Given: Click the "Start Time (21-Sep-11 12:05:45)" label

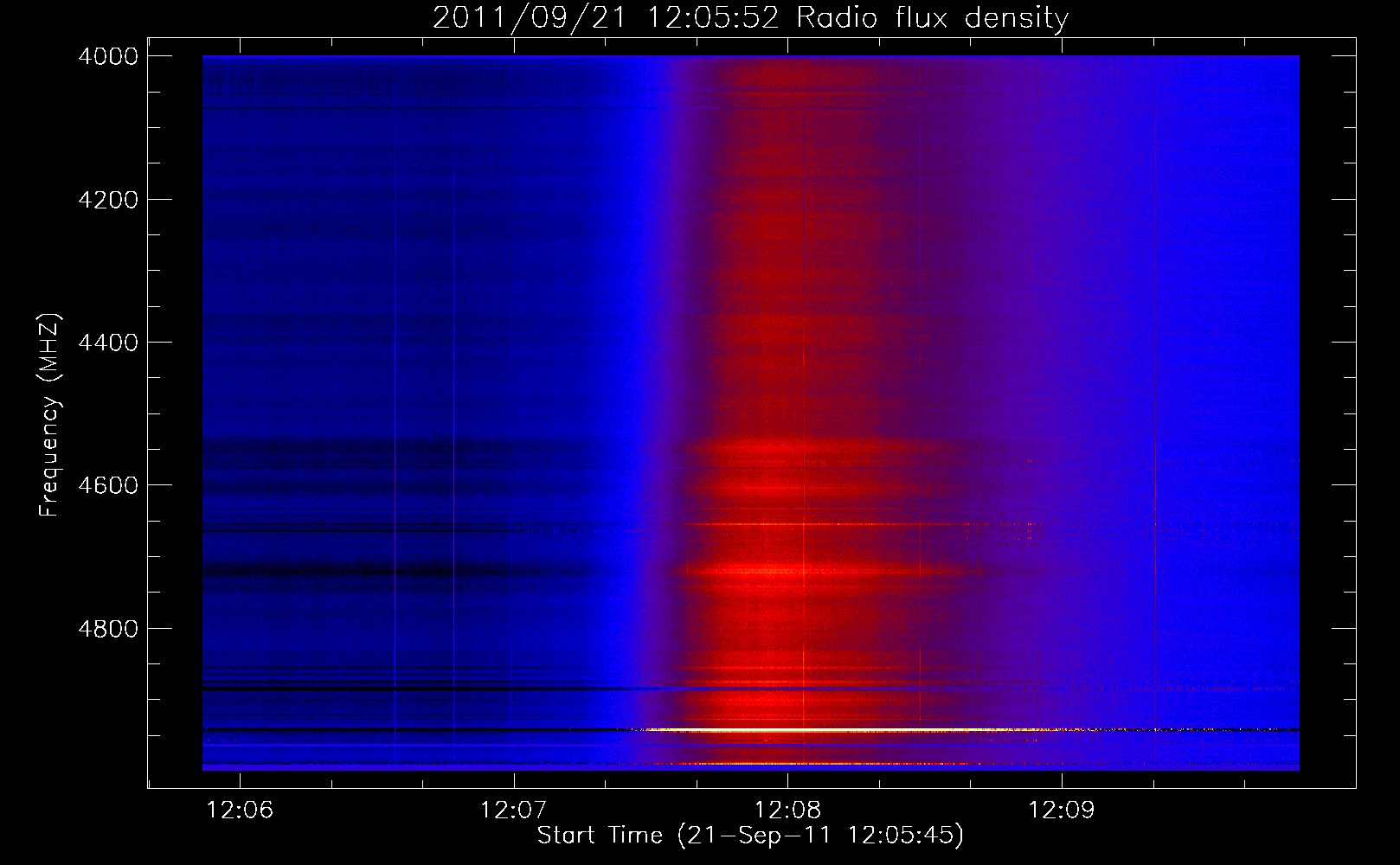Looking at the screenshot, I should (x=750, y=836).
